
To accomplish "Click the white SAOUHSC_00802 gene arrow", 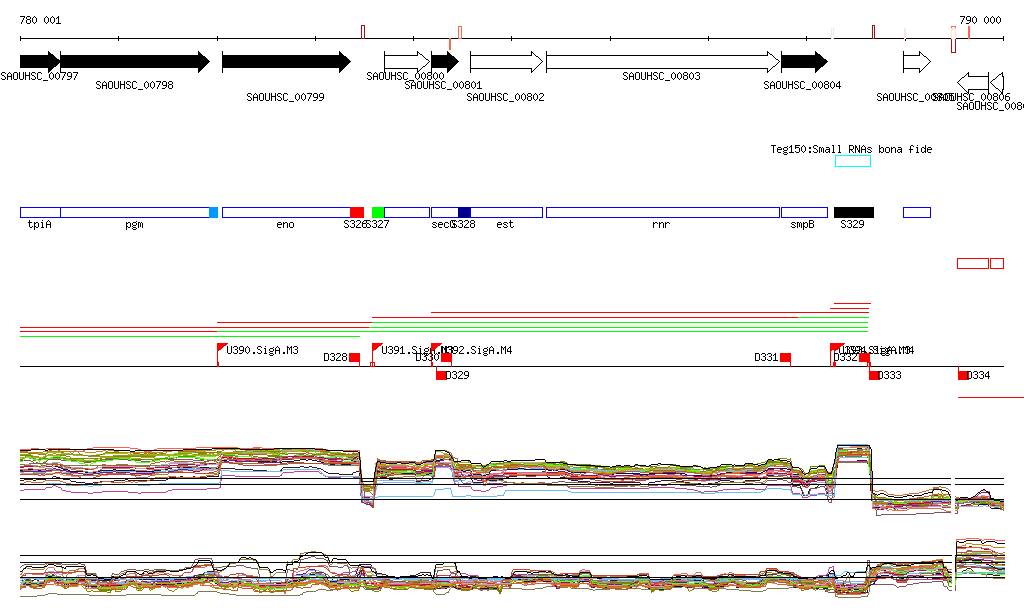I will (505, 62).
